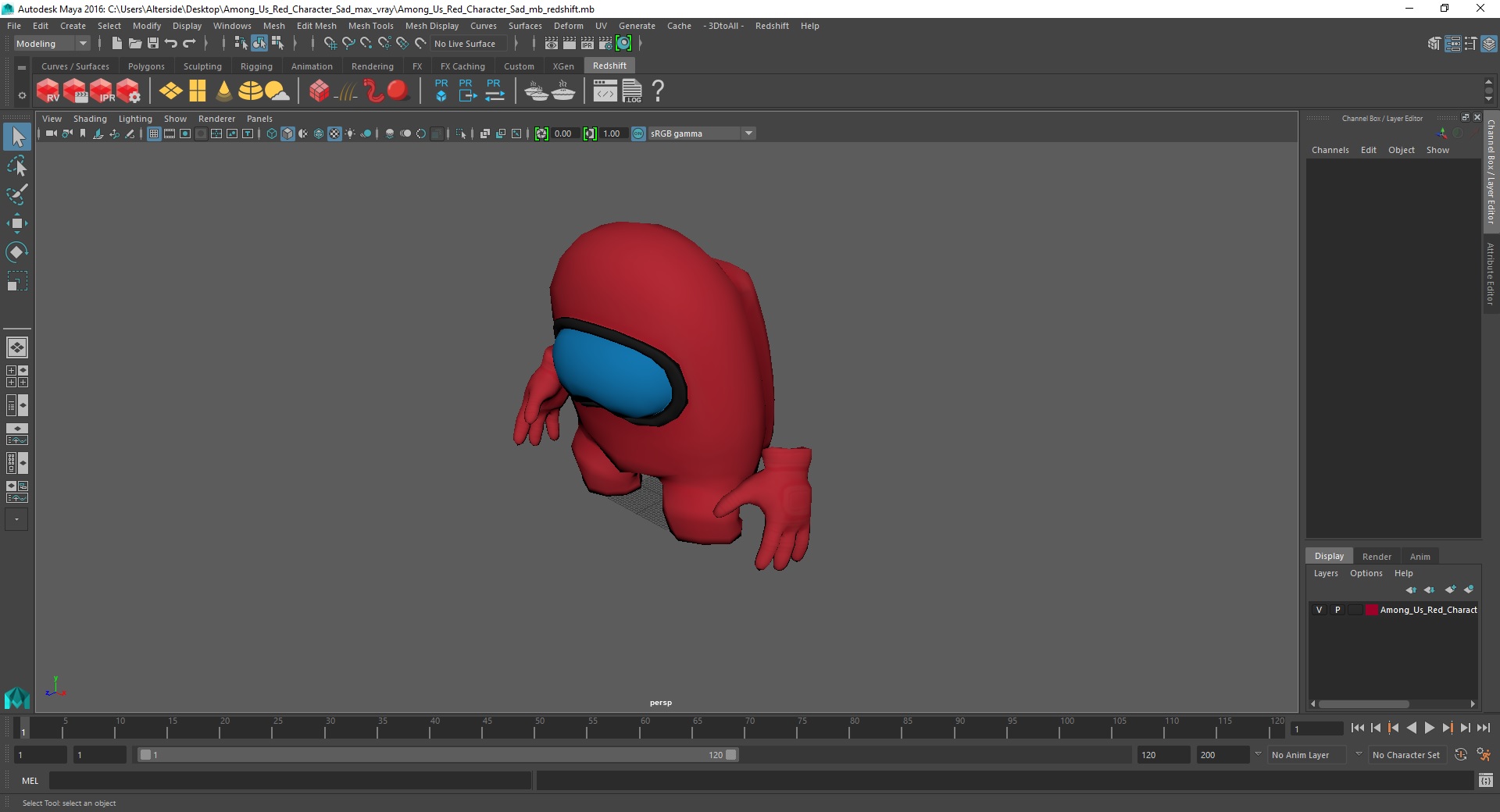Open MEL command language switcher
Viewport: 1500px width, 812px height.
(x=30, y=780)
